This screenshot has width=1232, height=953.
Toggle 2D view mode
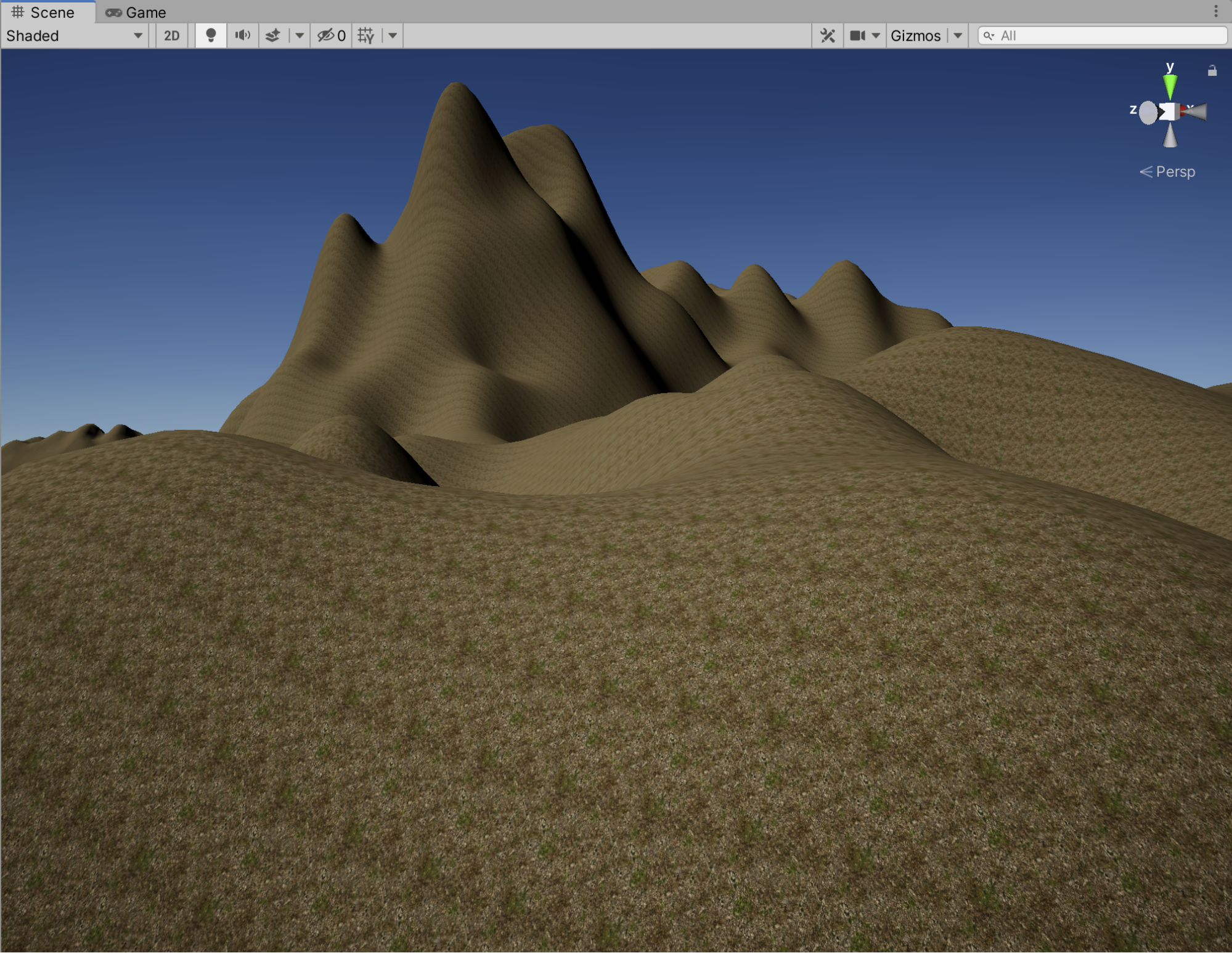[x=172, y=36]
